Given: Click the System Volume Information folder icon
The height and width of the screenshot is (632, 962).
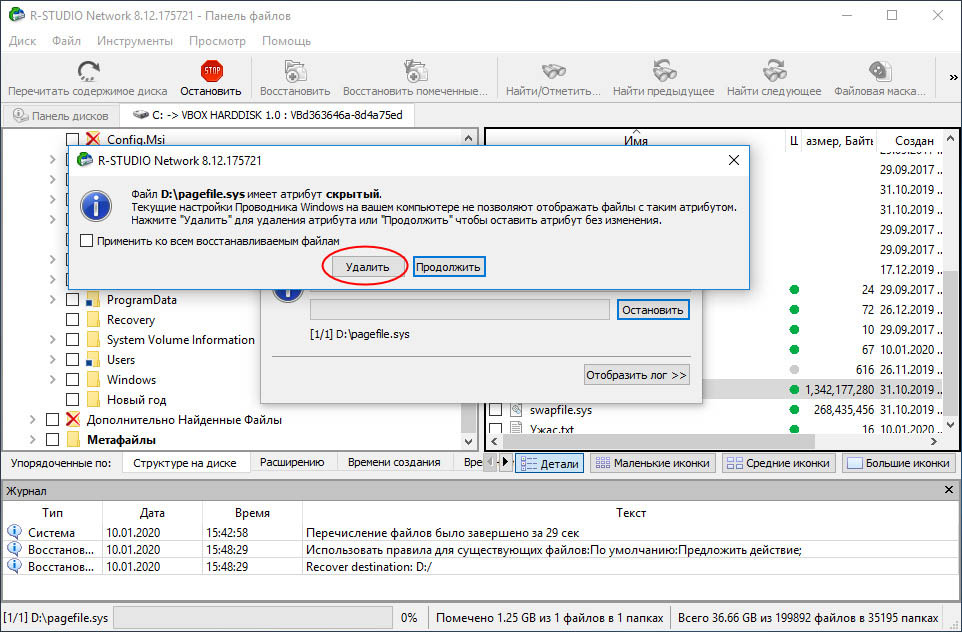Looking at the screenshot, I should click(93, 340).
